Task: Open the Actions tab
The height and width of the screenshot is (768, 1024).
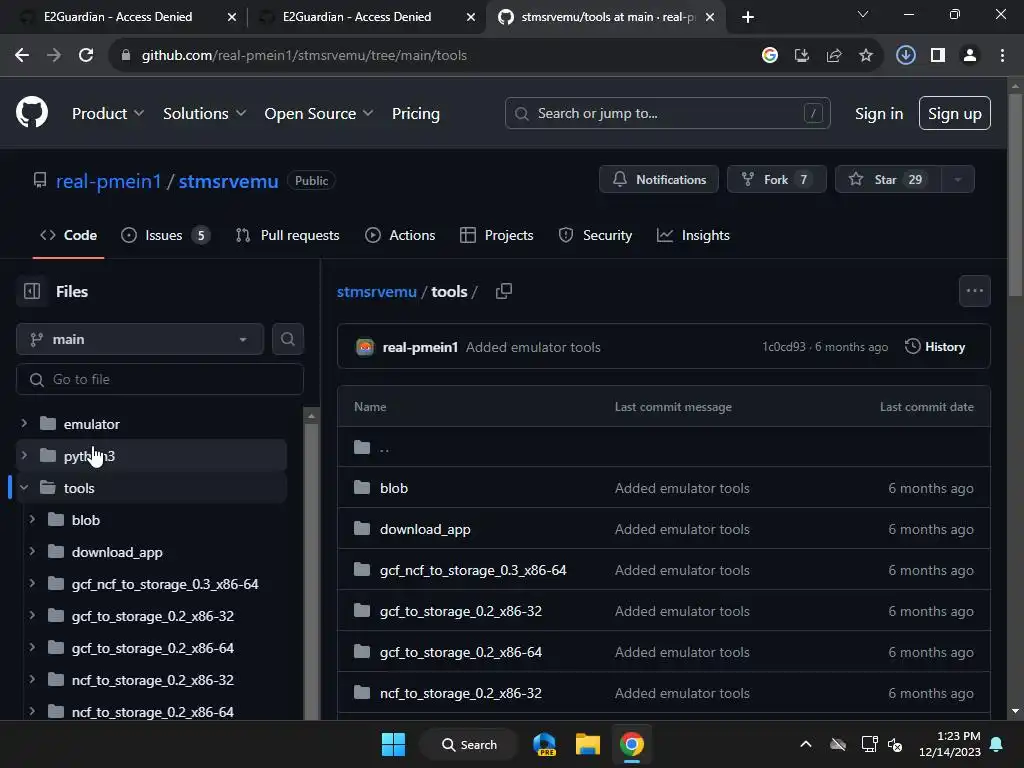Action: [x=400, y=235]
